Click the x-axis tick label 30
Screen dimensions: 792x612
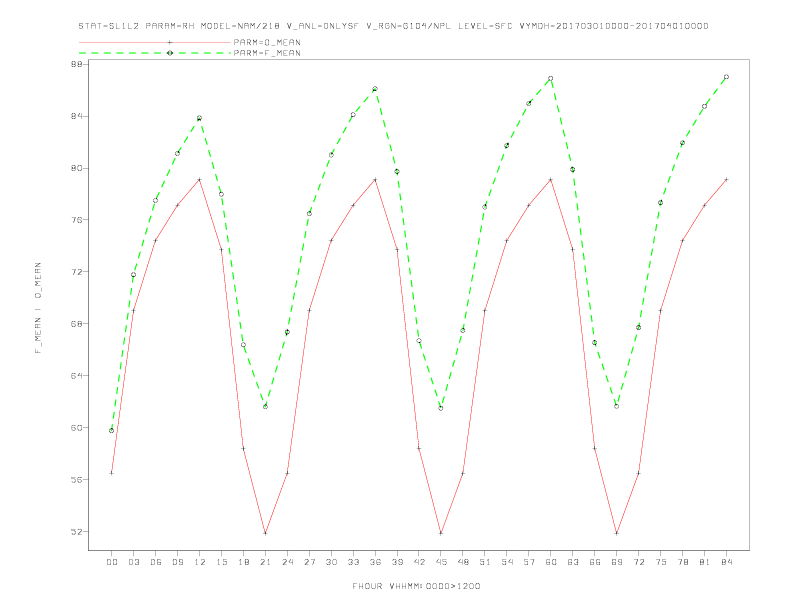point(331,562)
